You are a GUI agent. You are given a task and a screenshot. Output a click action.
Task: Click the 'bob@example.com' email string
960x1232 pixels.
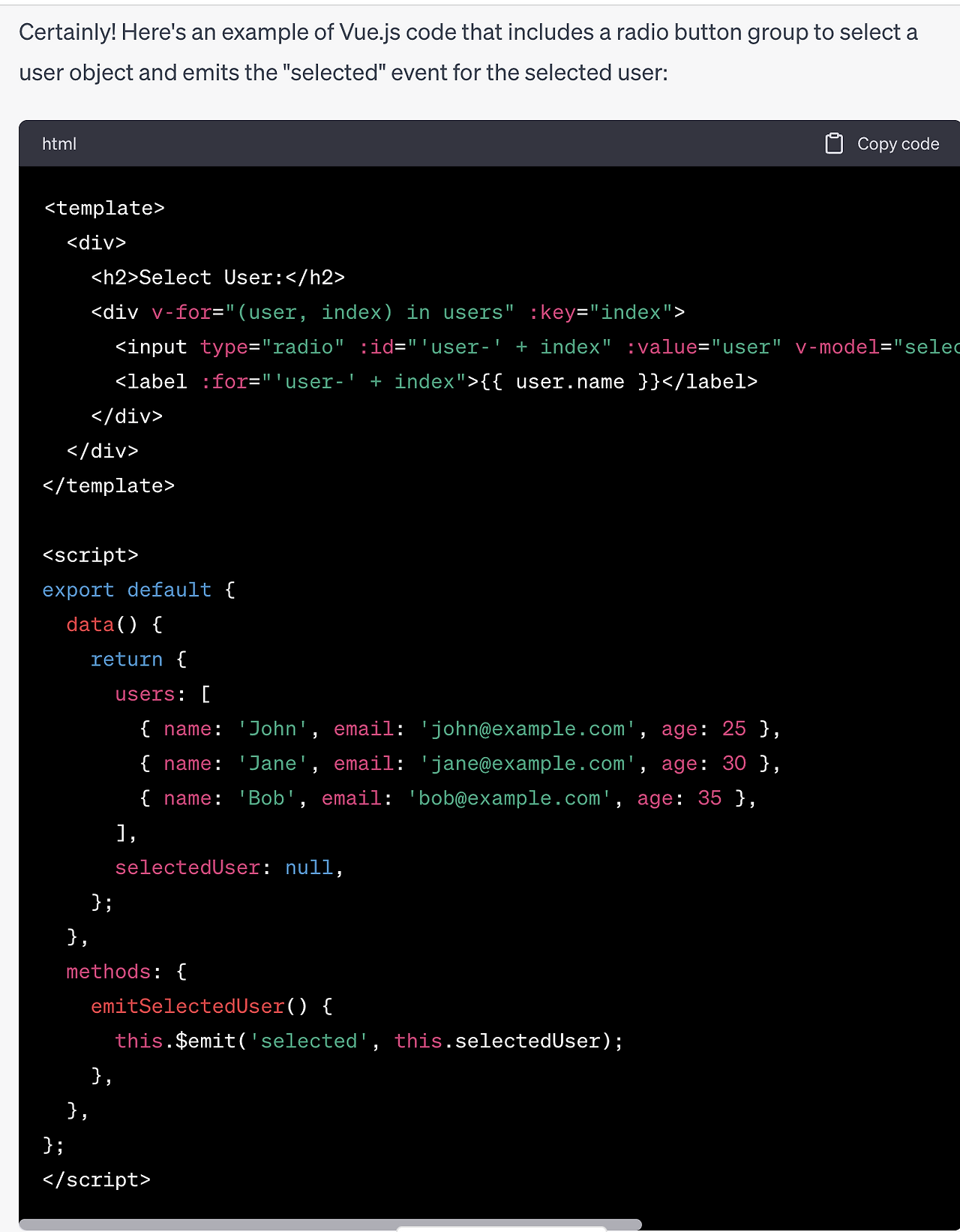coord(510,798)
